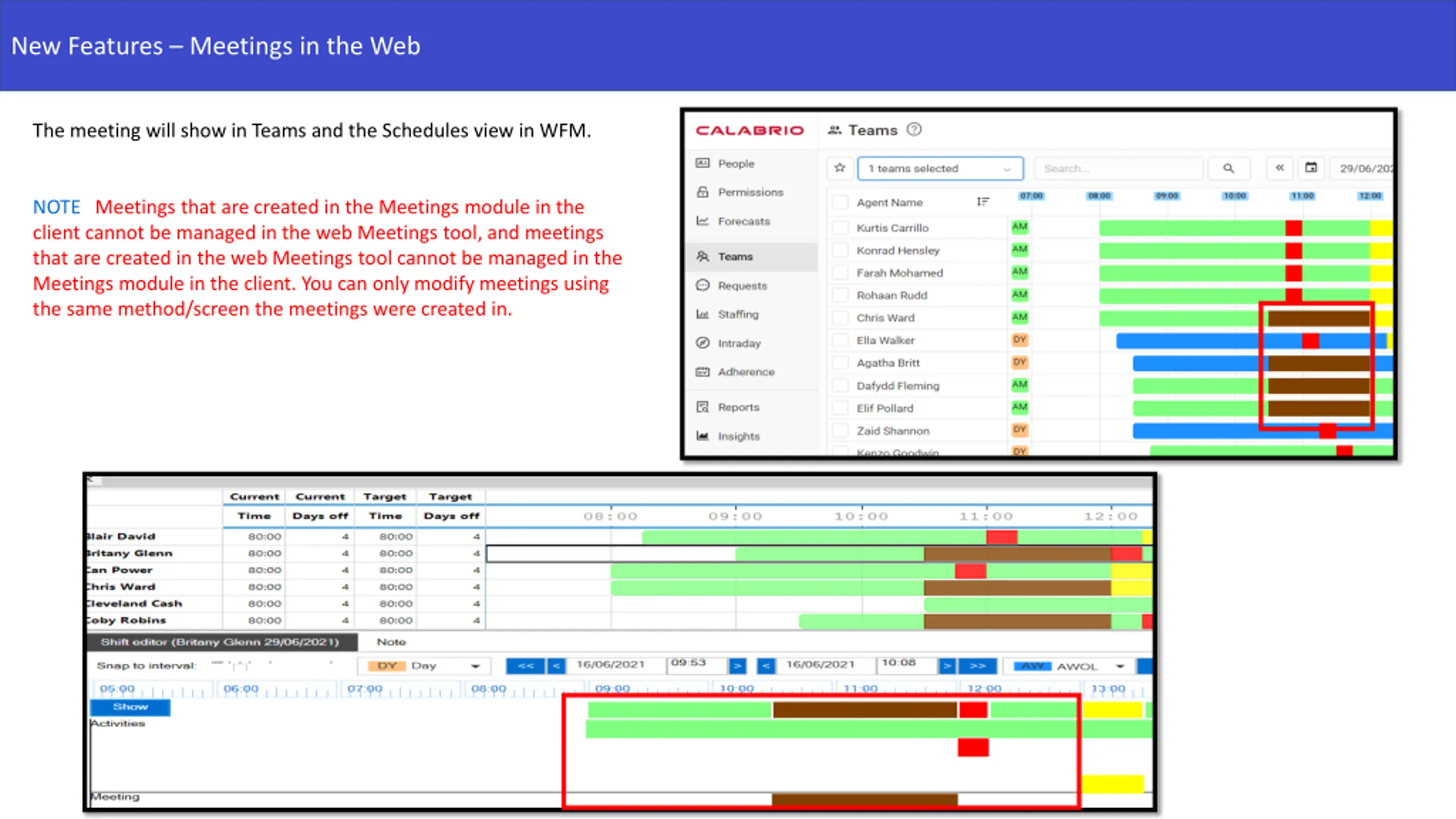Viewport: 1456px width, 819px height.
Task: Open the calendar date picker icon
Action: point(1311,168)
